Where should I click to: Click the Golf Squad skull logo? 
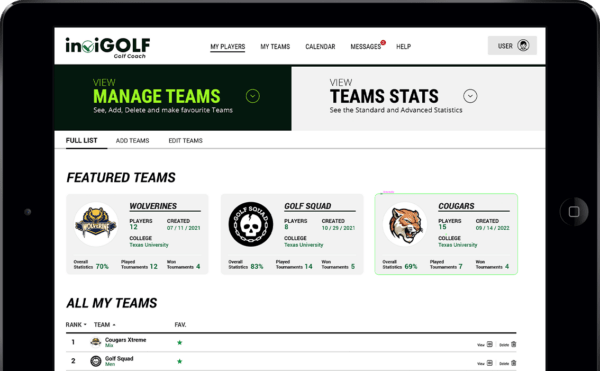pyautogui.click(x=251, y=224)
